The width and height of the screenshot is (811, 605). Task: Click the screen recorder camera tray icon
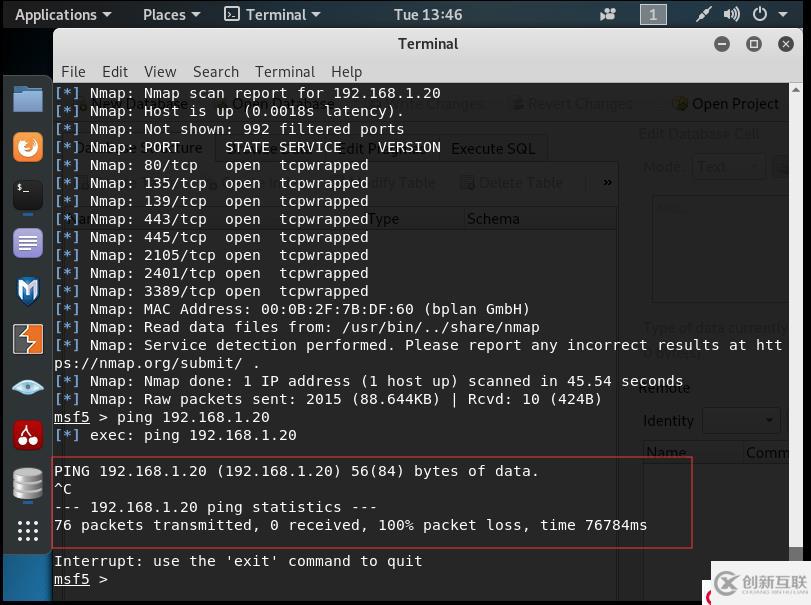(x=608, y=14)
